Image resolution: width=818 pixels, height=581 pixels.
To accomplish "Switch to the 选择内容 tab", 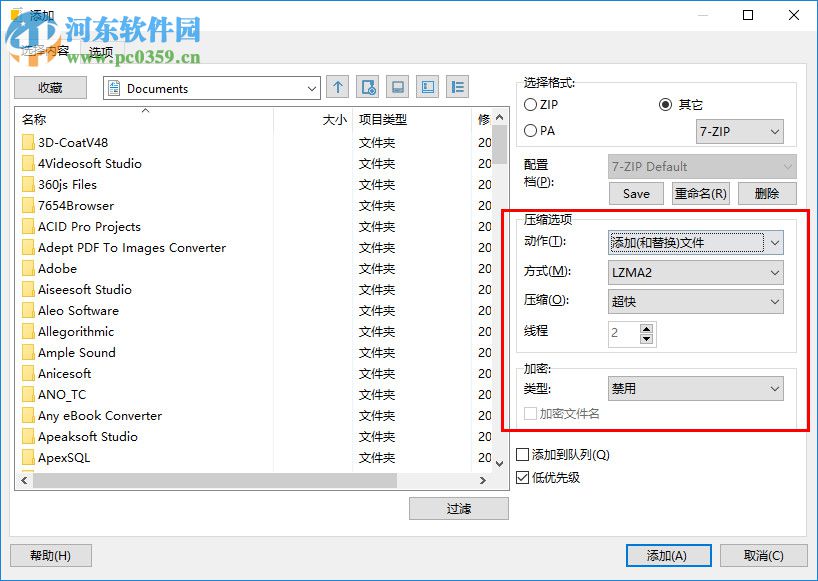I will [47, 51].
